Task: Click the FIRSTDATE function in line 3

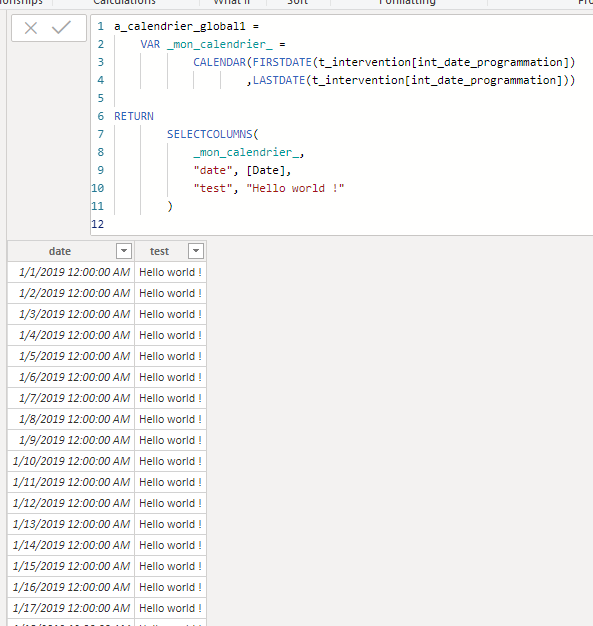Action: pyautogui.click(x=282, y=62)
